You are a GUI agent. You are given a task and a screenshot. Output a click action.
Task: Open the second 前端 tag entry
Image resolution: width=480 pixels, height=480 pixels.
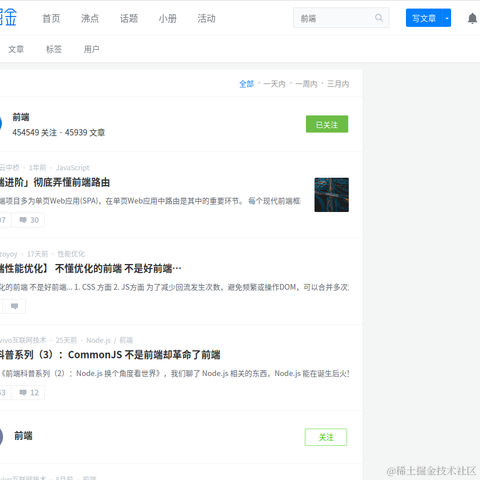tap(23, 435)
